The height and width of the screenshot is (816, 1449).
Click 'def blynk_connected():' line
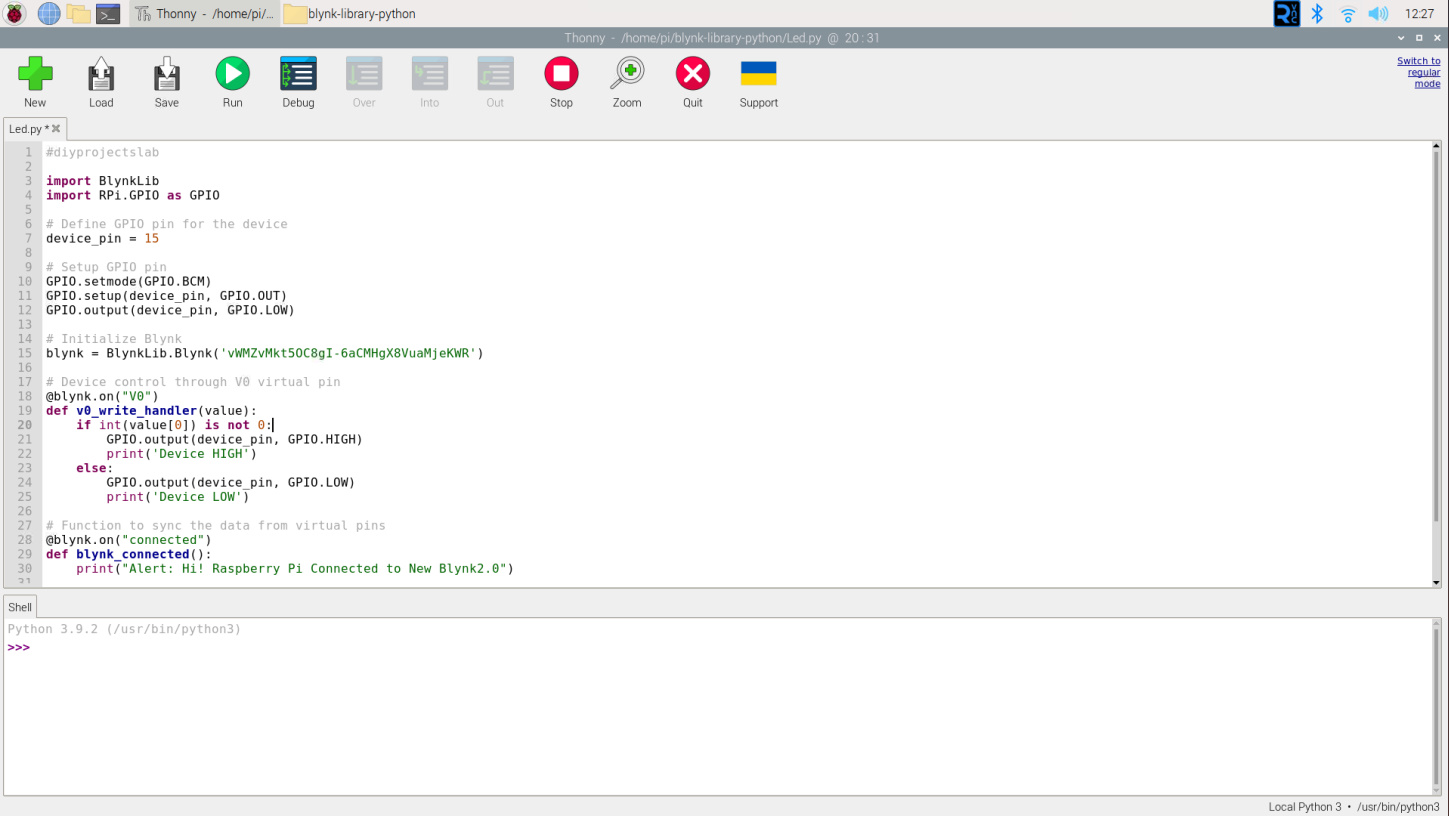(129, 554)
